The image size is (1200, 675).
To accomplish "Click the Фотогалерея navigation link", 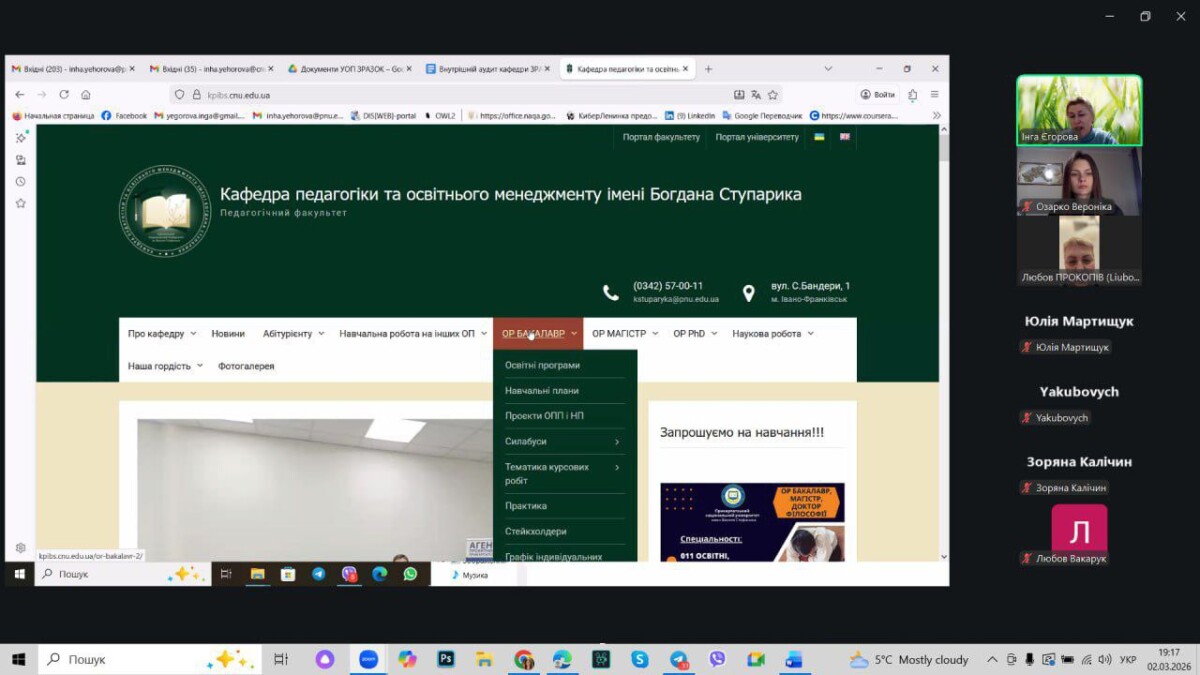I will (246, 366).
